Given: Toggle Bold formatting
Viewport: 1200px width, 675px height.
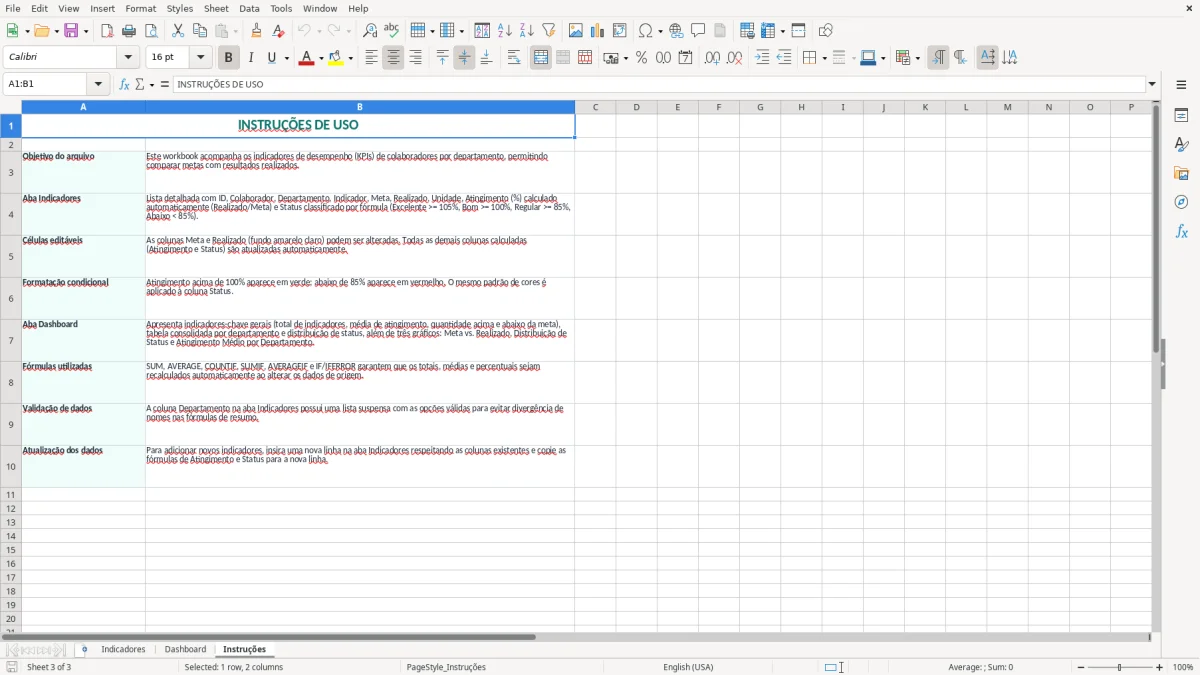Looking at the screenshot, I should coord(228,58).
